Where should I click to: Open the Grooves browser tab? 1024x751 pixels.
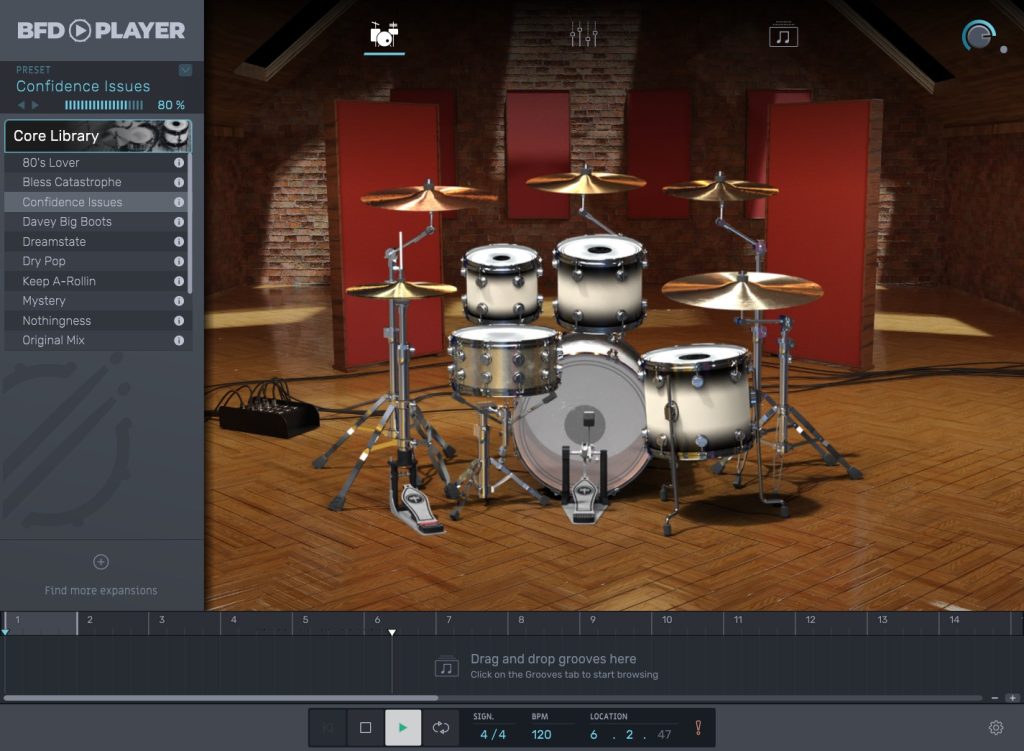(x=783, y=35)
